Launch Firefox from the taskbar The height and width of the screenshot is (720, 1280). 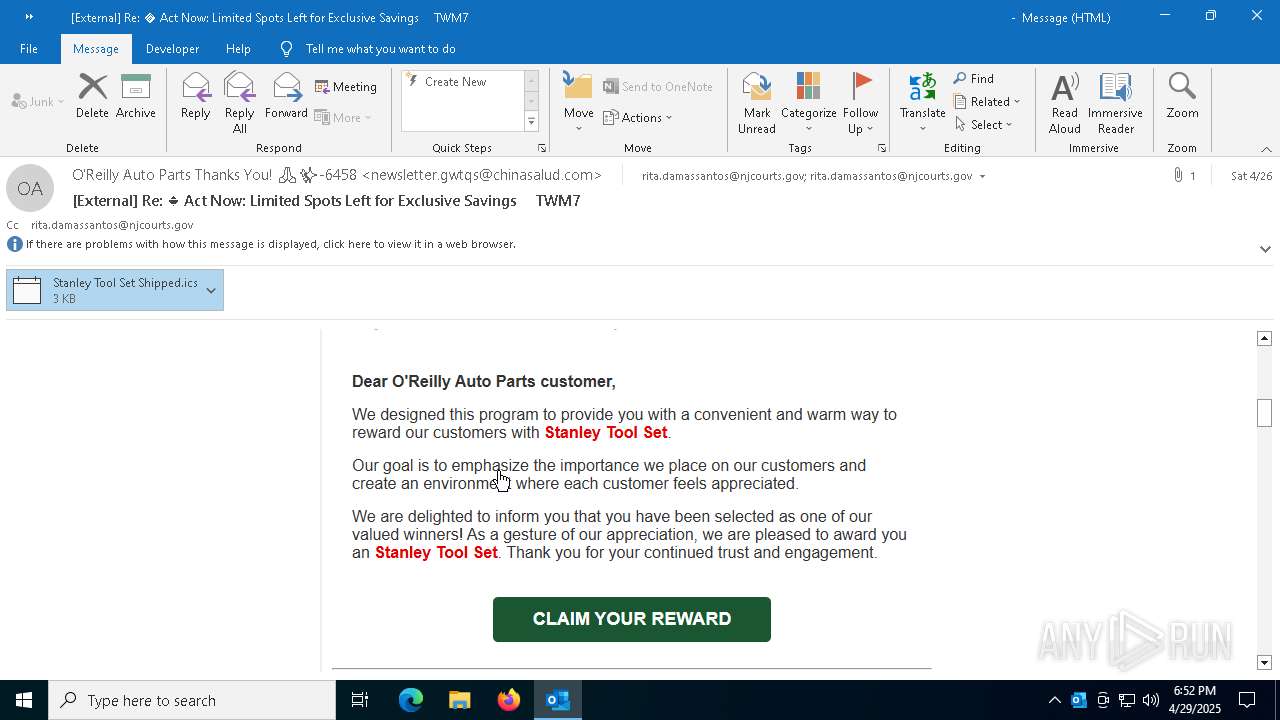[x=509, y=700]
